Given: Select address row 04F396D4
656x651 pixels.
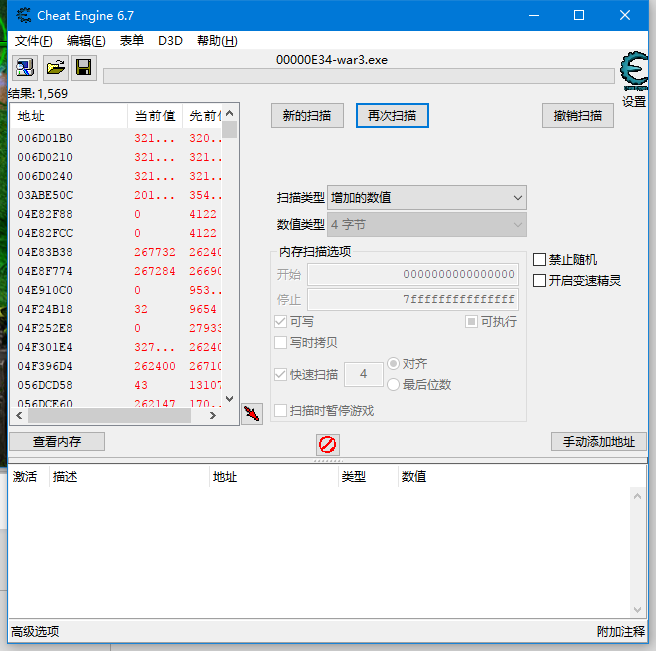Looking at the screenshot, I should coord(116,366).
